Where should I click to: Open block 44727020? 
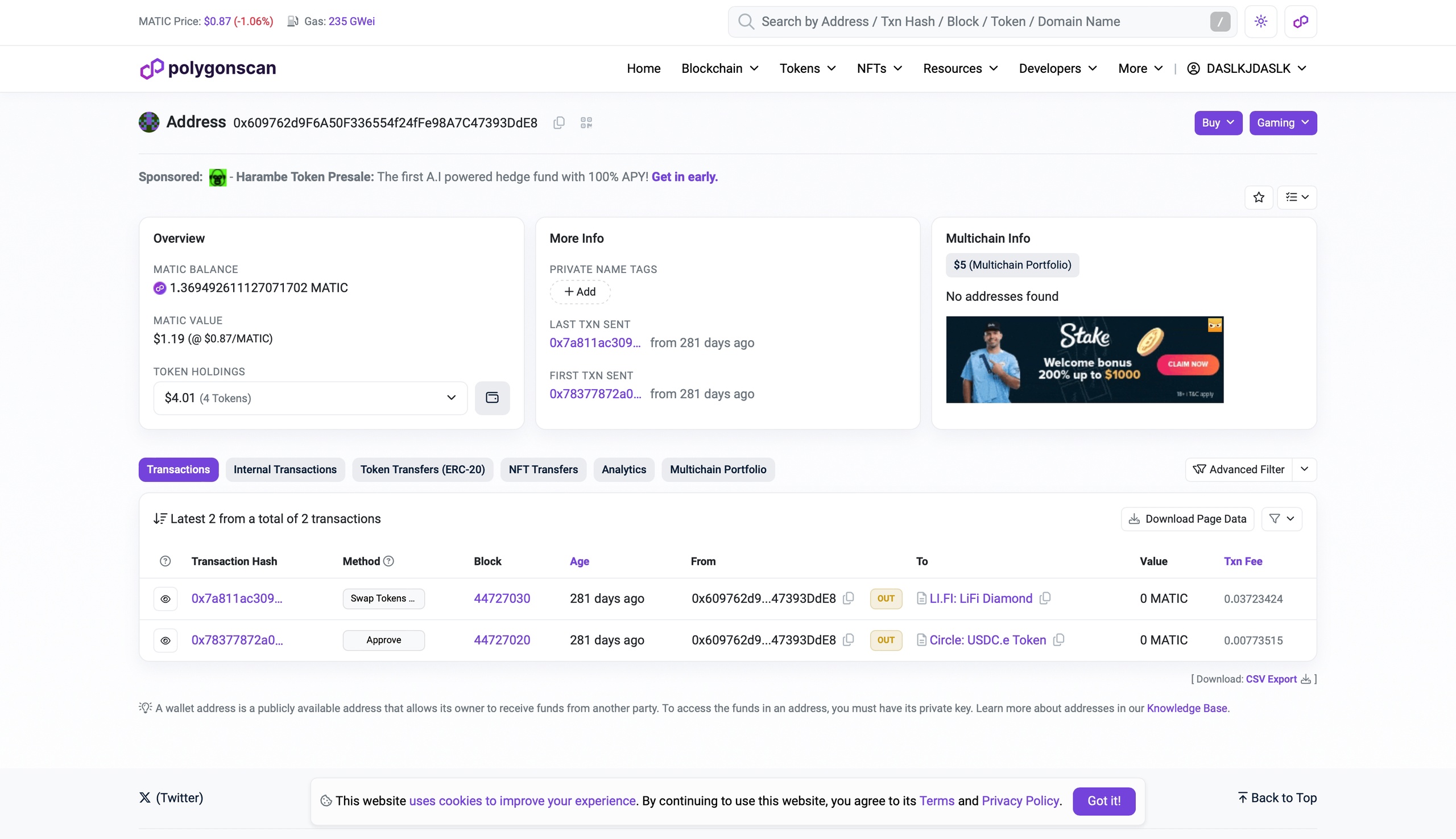click(502, 640)
